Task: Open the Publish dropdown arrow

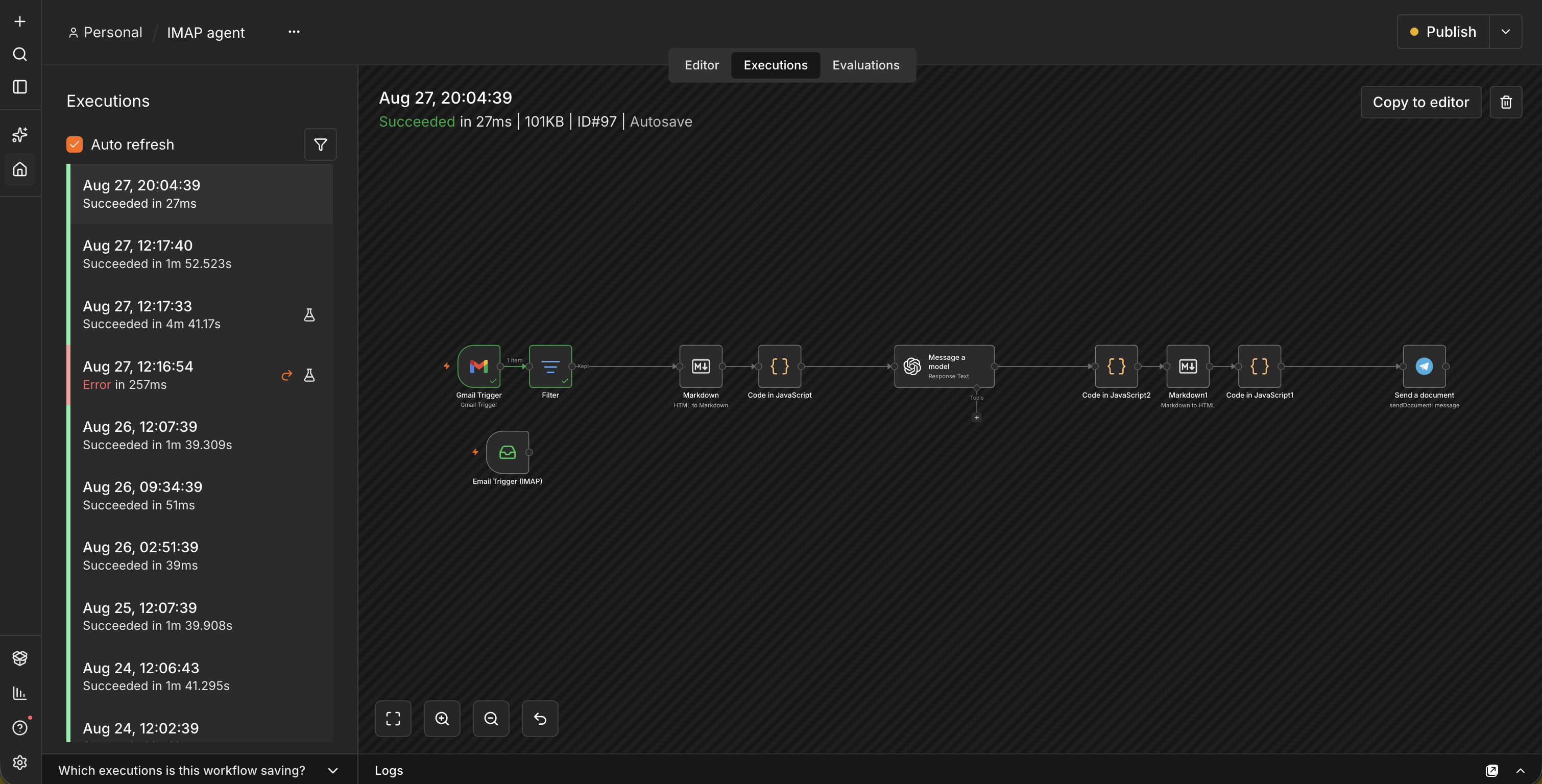Action: click(1505, 32)
